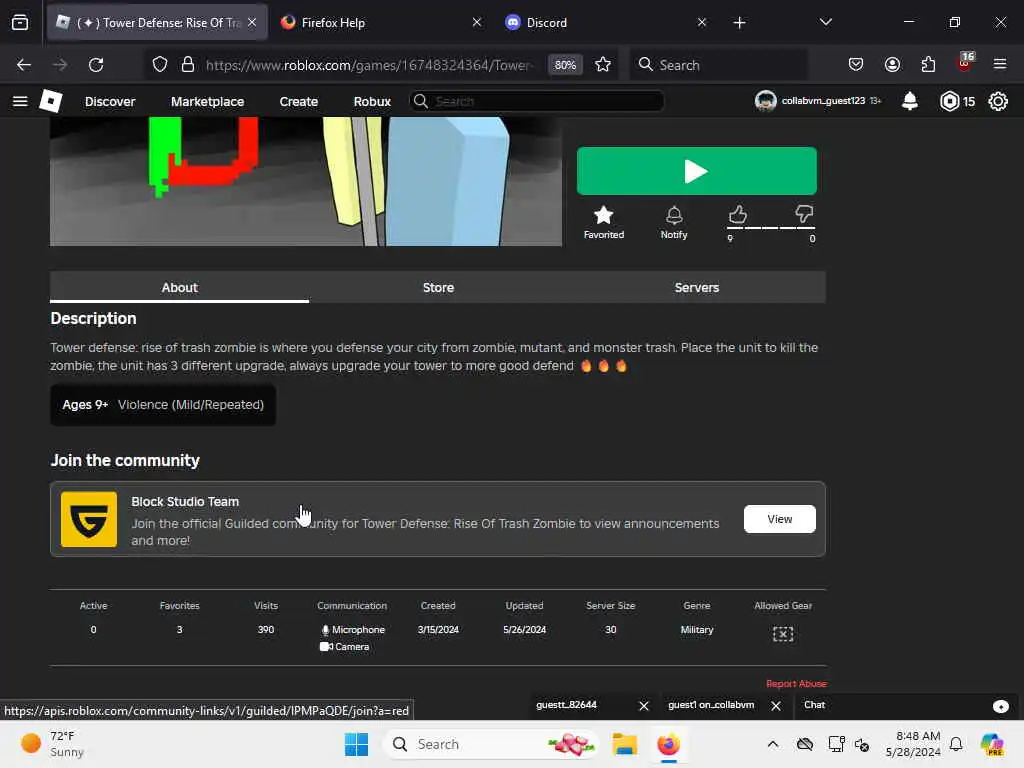Image resolution: width=1024 pixels, height=768 pixels.
Task: Click View for Block Studio Team community
Action: [x=780, y=519]
